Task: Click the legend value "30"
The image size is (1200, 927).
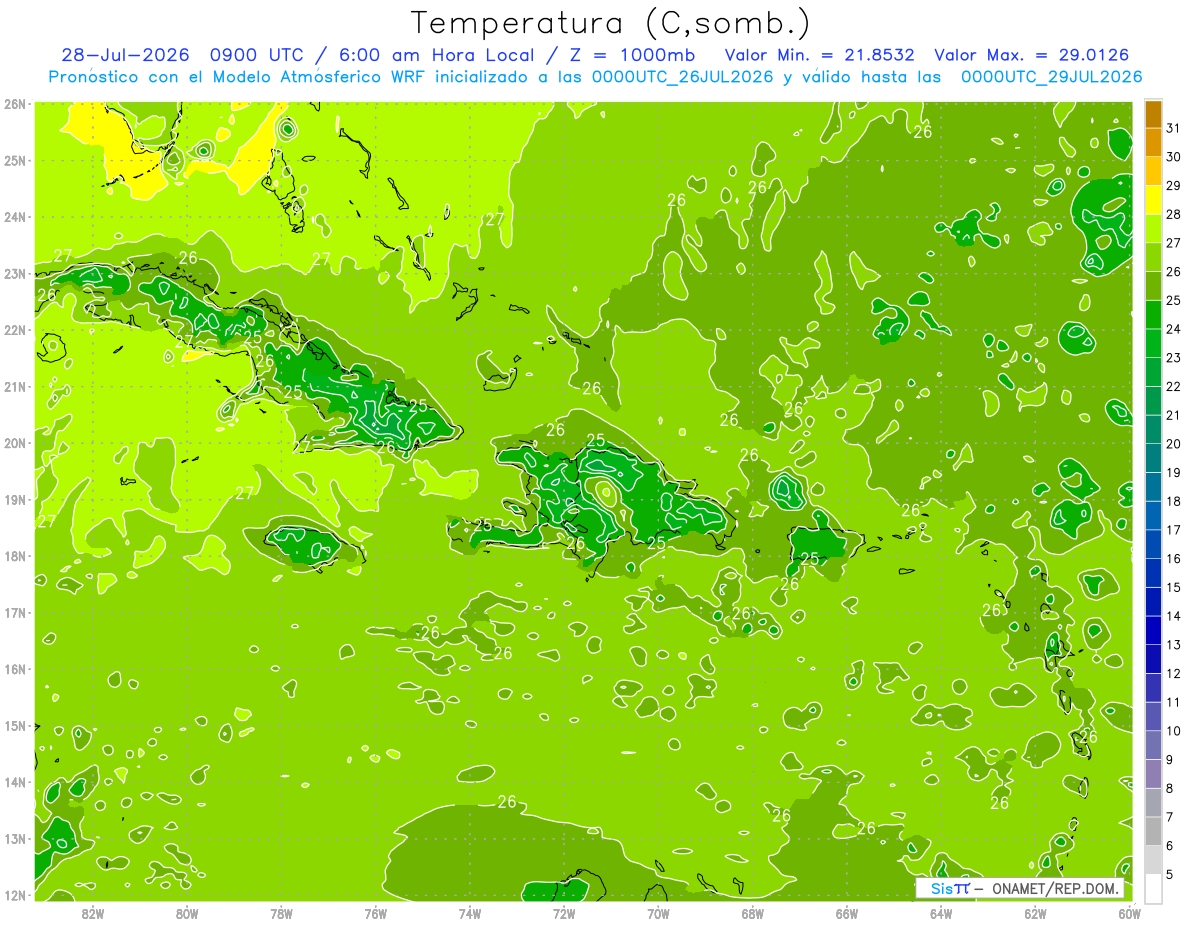Action: coord(1174,157)
